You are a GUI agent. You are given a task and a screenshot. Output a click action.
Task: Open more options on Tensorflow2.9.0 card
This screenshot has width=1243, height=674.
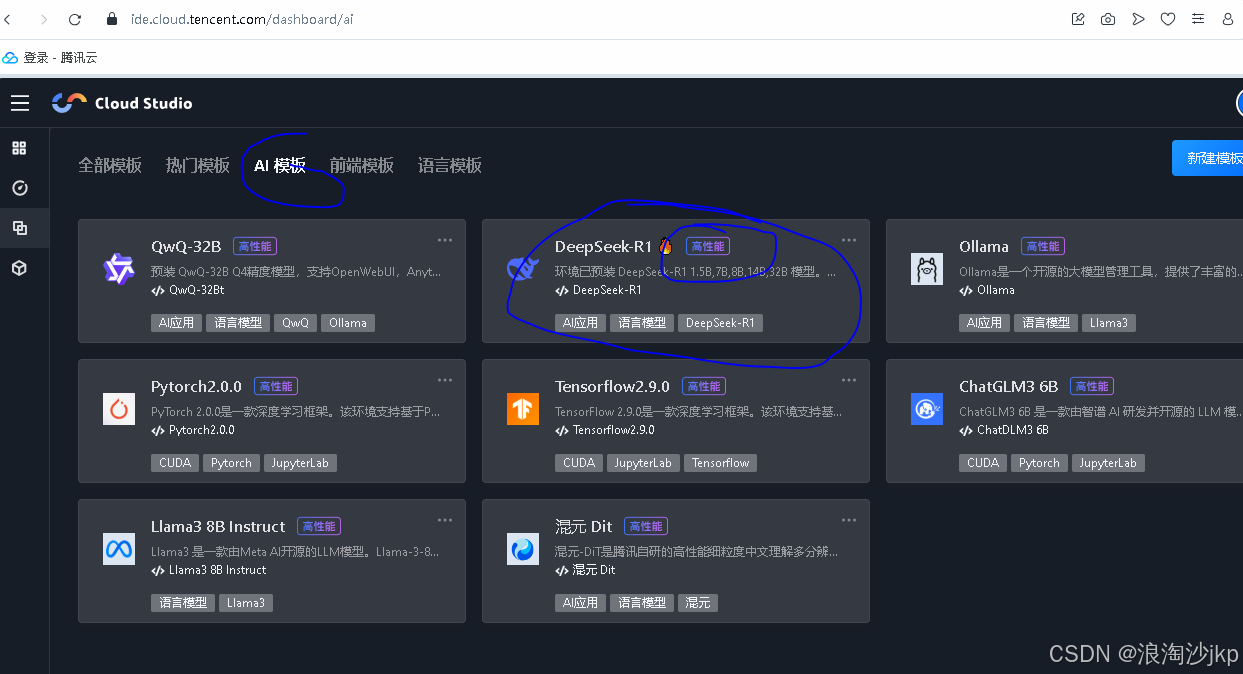click(x=849, y=380)
